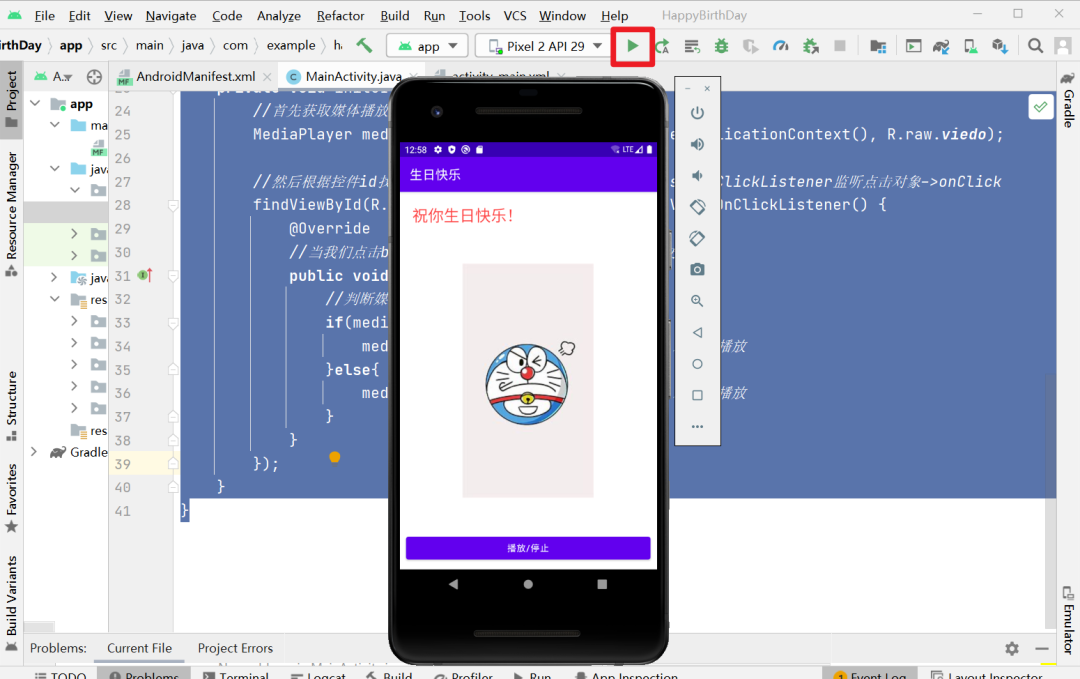Open Search Everywhere magnifier icon
This screenshot has height=679, width=1080.
coord(1035,46)
